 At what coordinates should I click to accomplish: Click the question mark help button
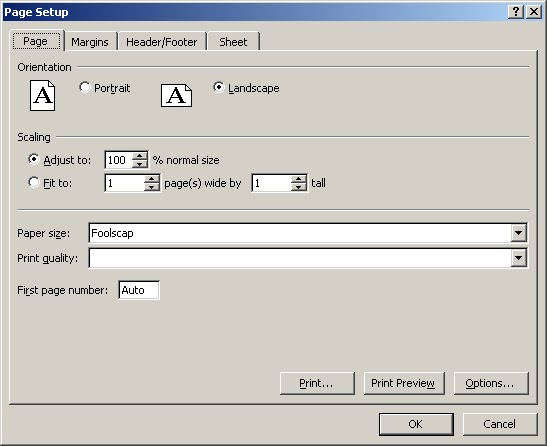pyautogui.click(x=516, y=12)
